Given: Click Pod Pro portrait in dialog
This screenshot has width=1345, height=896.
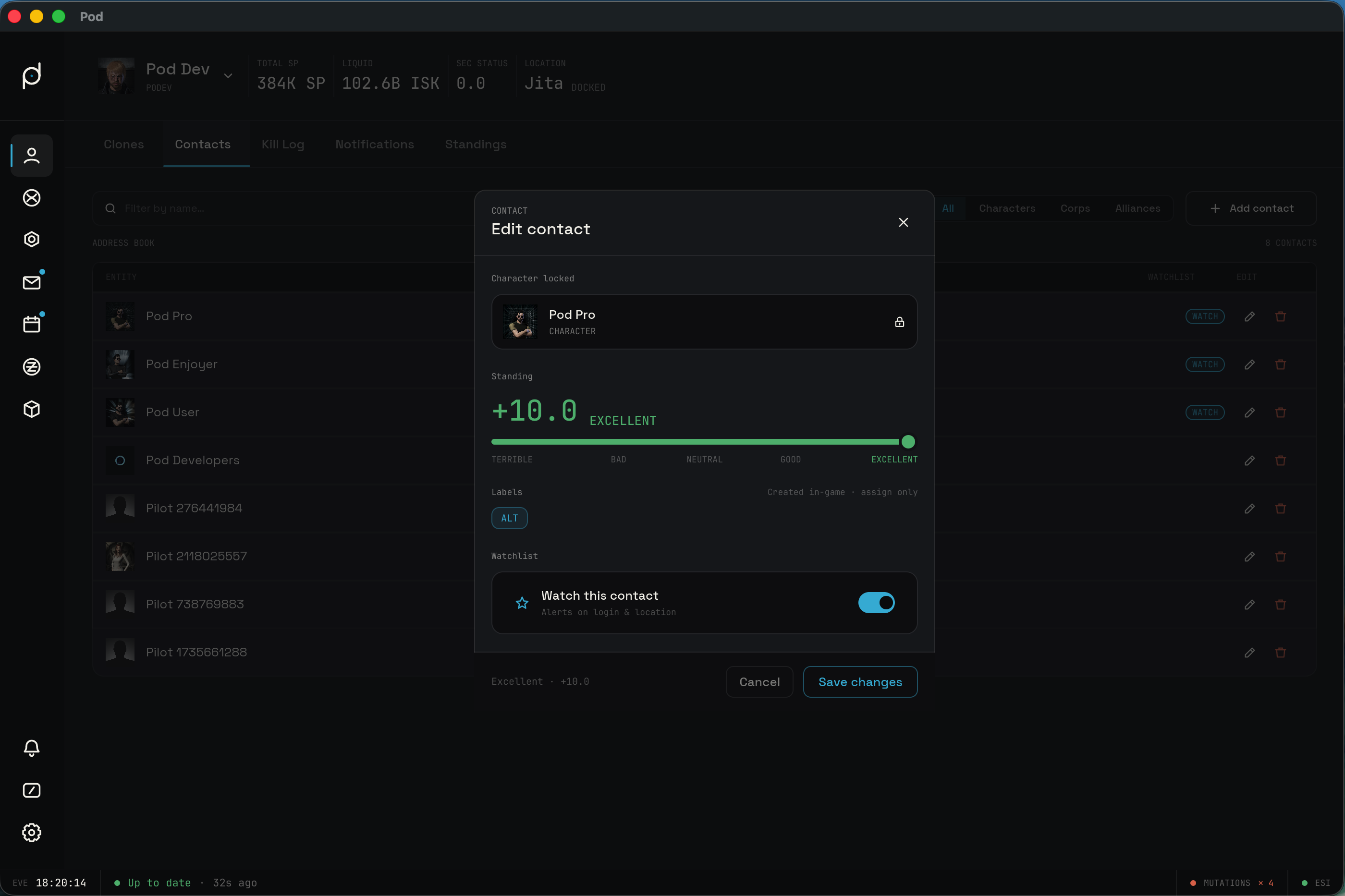Looking at the screenshot, I should [x=520, y=322].
